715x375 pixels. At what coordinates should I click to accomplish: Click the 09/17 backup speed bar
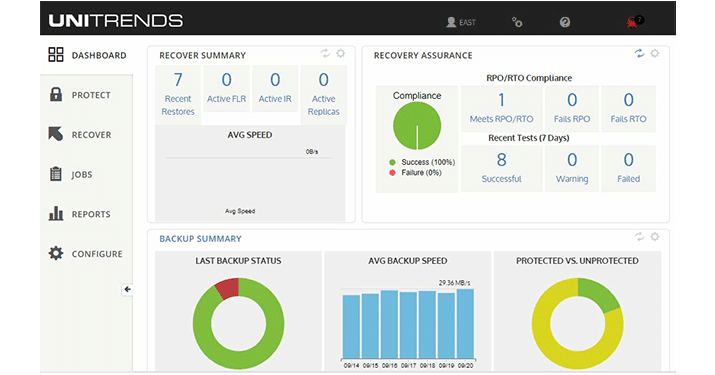coord(408,325)
